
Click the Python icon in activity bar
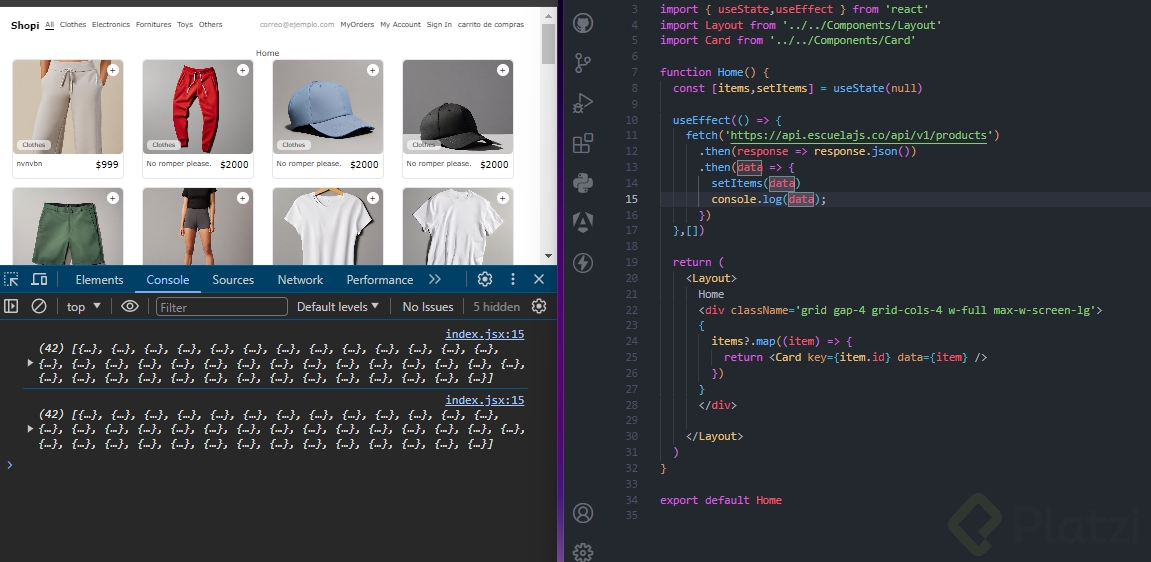583,182
